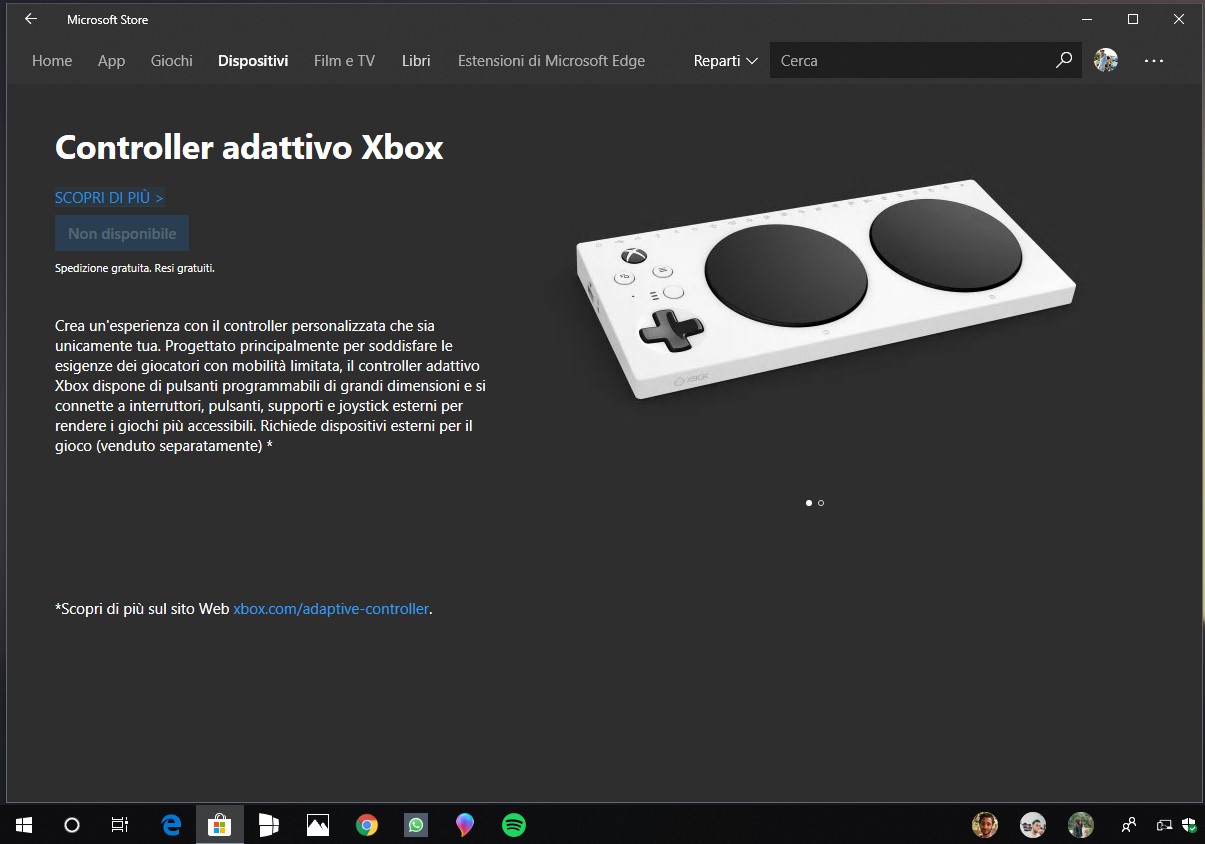Open Cortana circle in taskbar
Screen dimensions: 1205x844
coord(72,825)
